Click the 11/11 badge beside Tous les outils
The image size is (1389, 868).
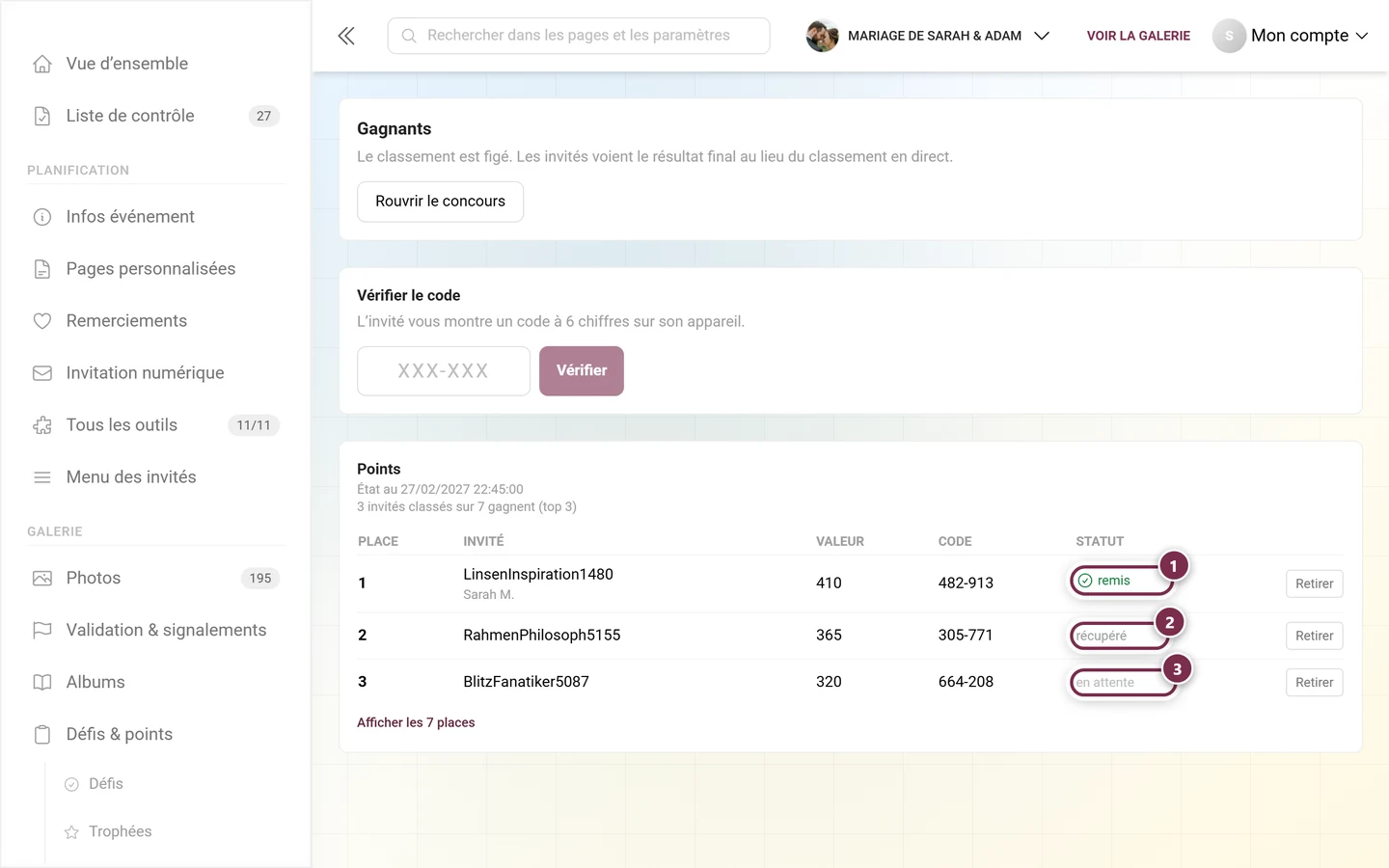(254, 425)
